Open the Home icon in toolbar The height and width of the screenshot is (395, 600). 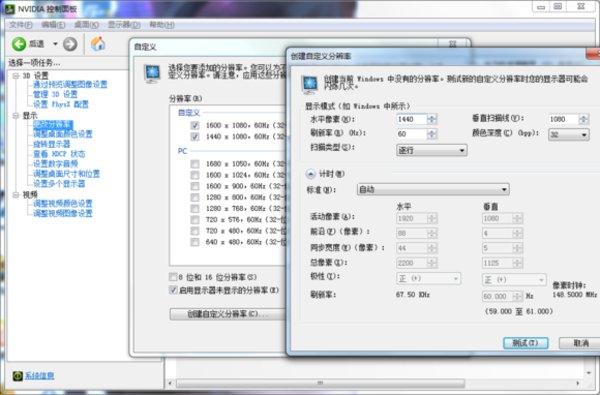(x=98, y=44)
